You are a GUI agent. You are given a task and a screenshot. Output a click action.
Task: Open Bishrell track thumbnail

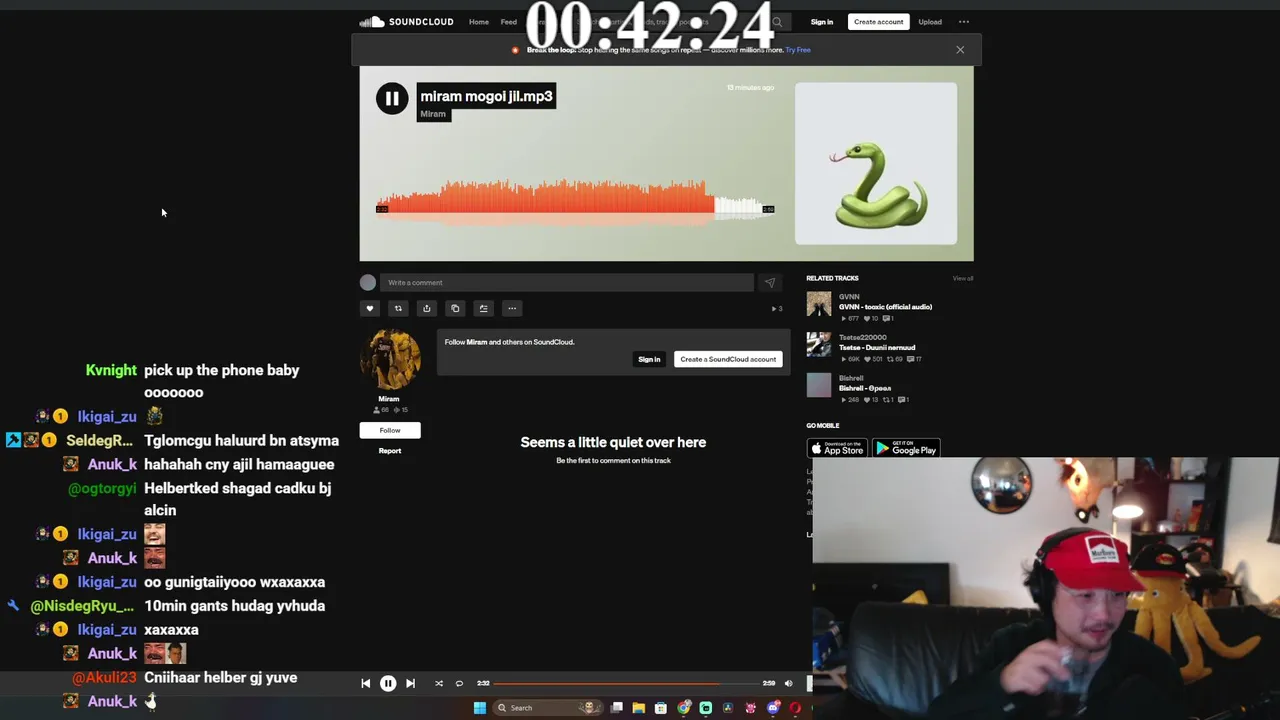click(819, 385)
